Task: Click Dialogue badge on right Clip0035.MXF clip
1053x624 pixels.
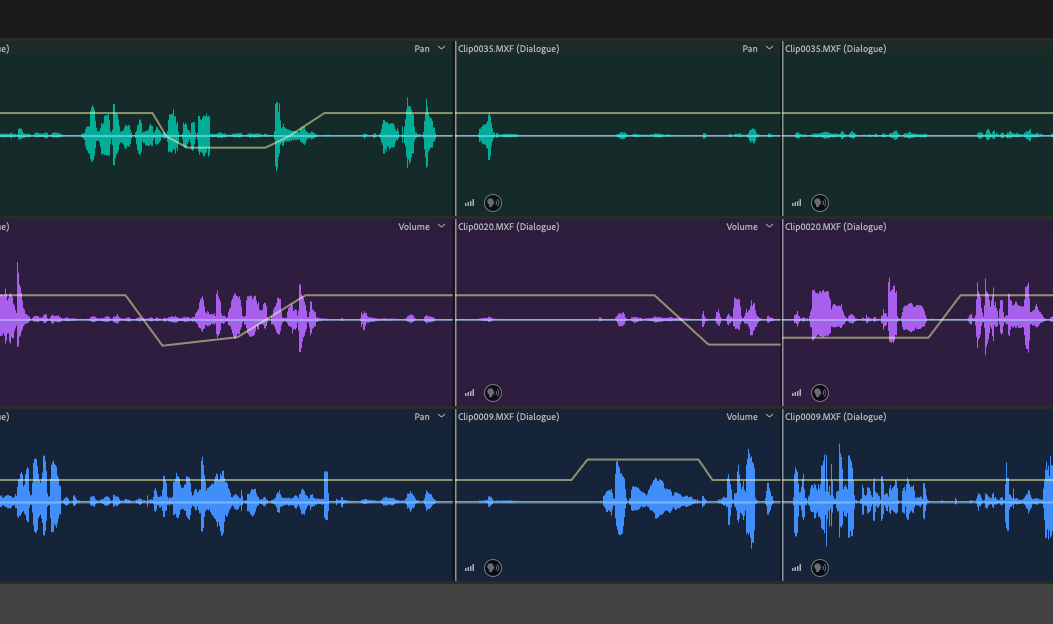Action: 820,203
